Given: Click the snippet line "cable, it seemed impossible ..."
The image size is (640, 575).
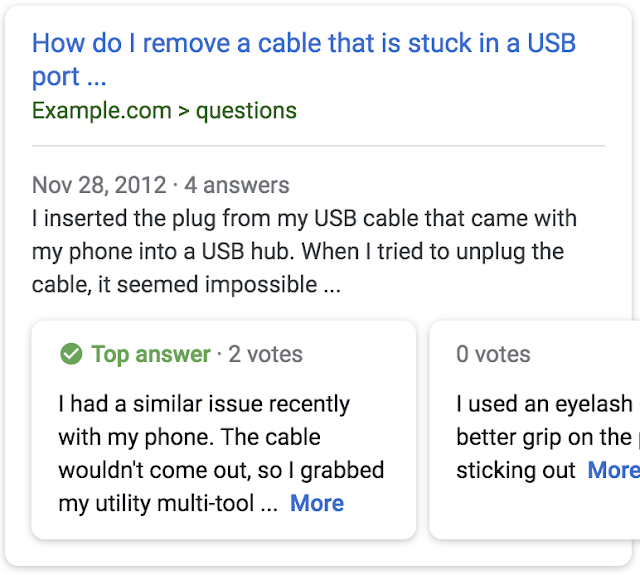Looking at the screenshot, I should pyautogui.click(x=186, y=284).
